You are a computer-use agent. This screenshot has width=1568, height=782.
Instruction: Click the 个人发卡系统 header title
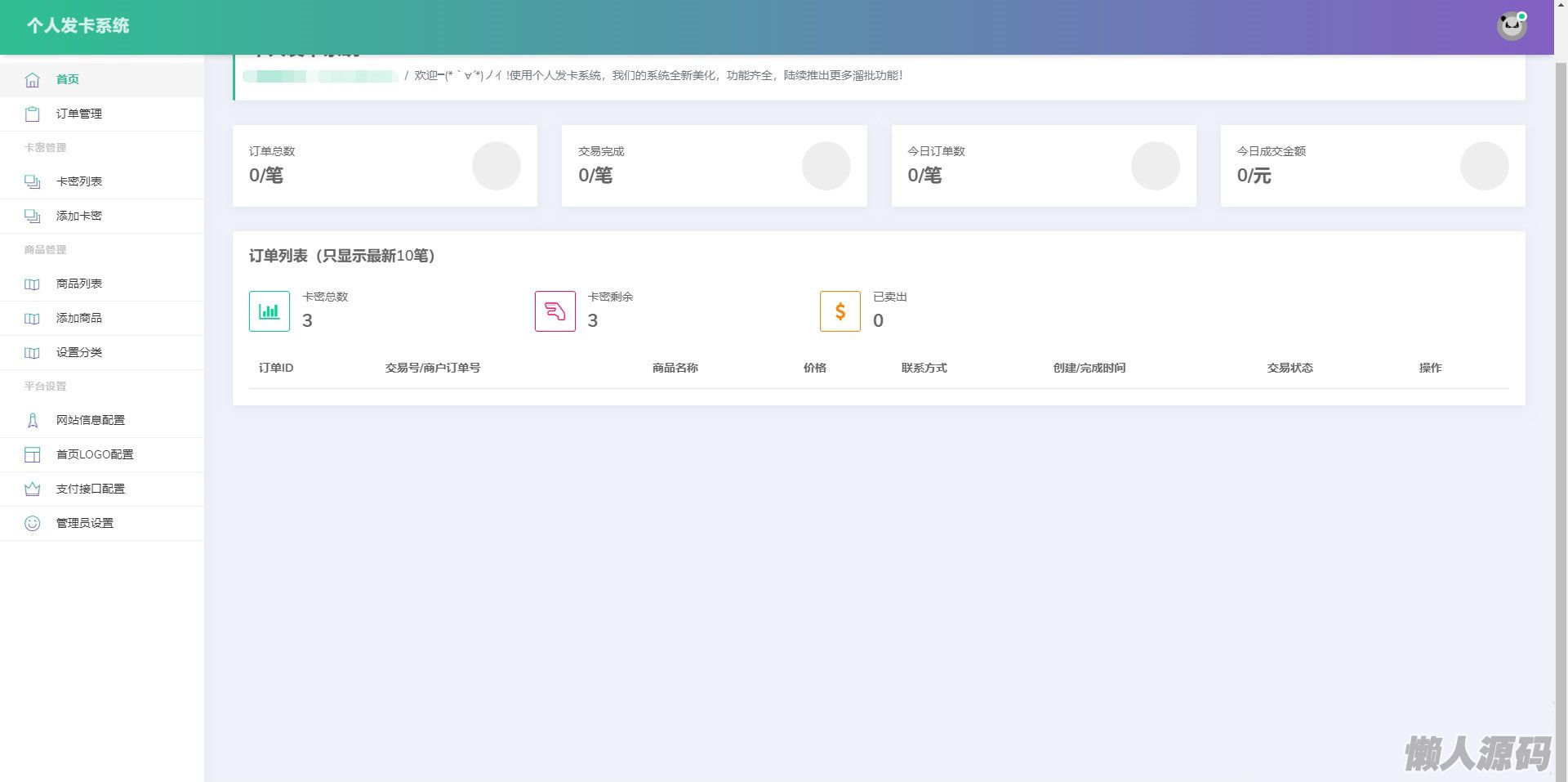(78, 26)
